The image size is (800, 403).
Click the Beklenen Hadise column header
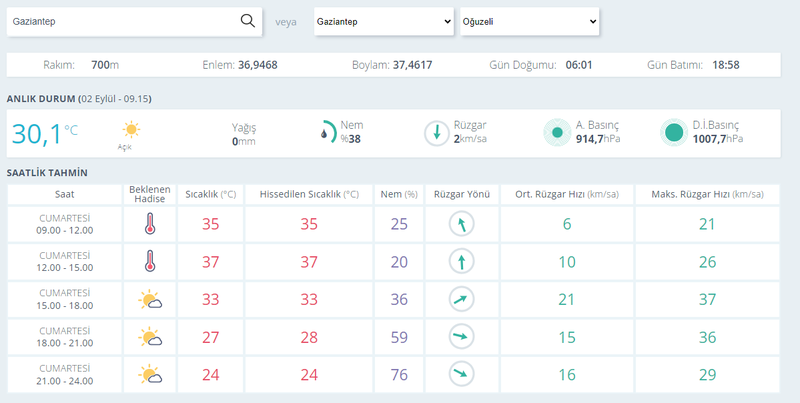(x=149, y=194)
